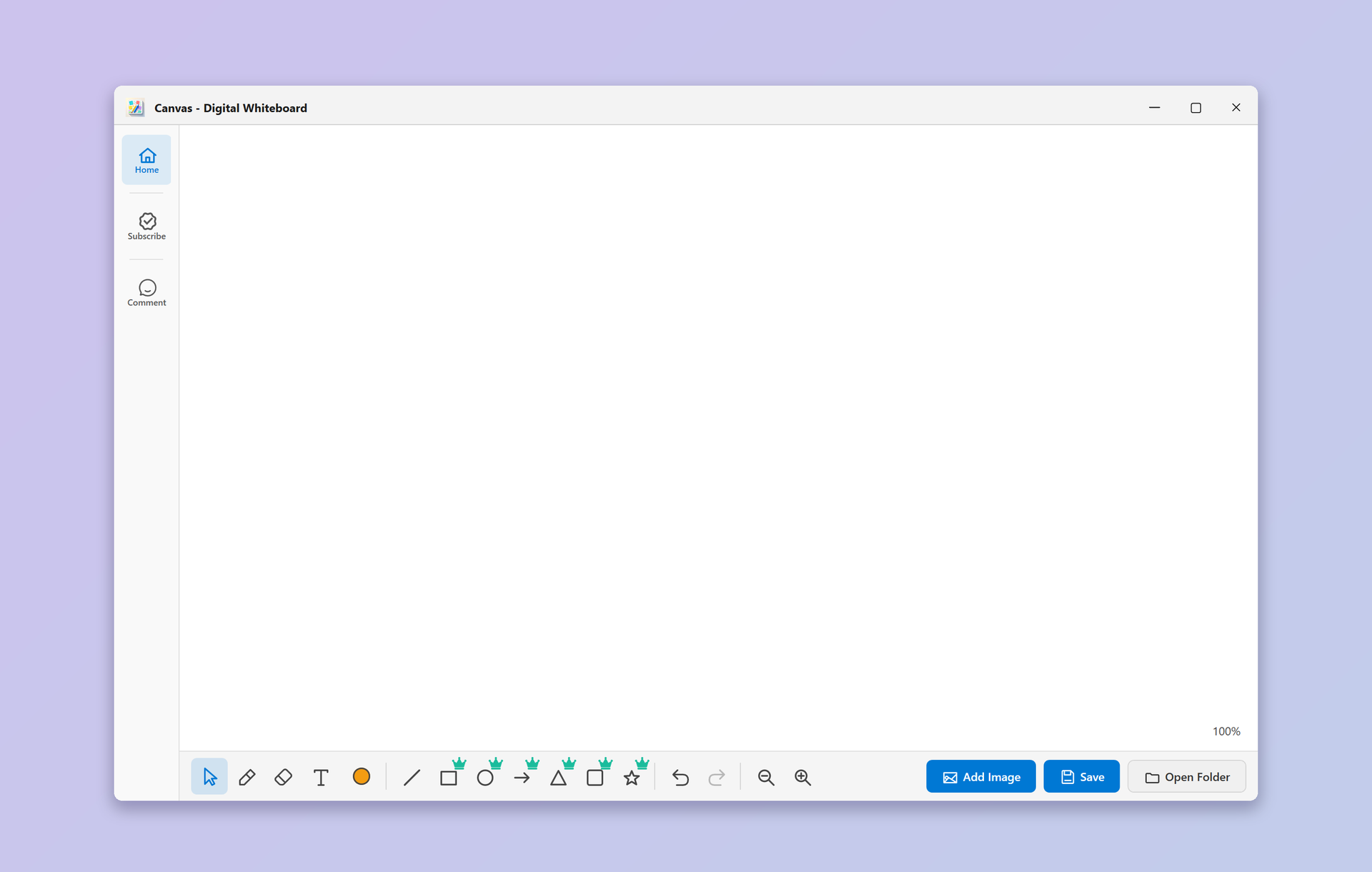Select the straight line tool

pyautogui.click(x=412, y=777)
